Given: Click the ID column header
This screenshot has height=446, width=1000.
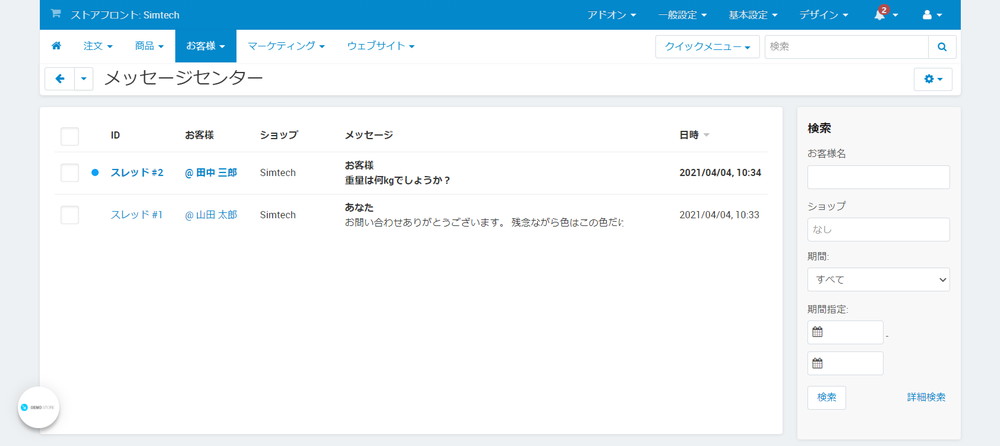Looking at the screenshot, I should [115, 135].
